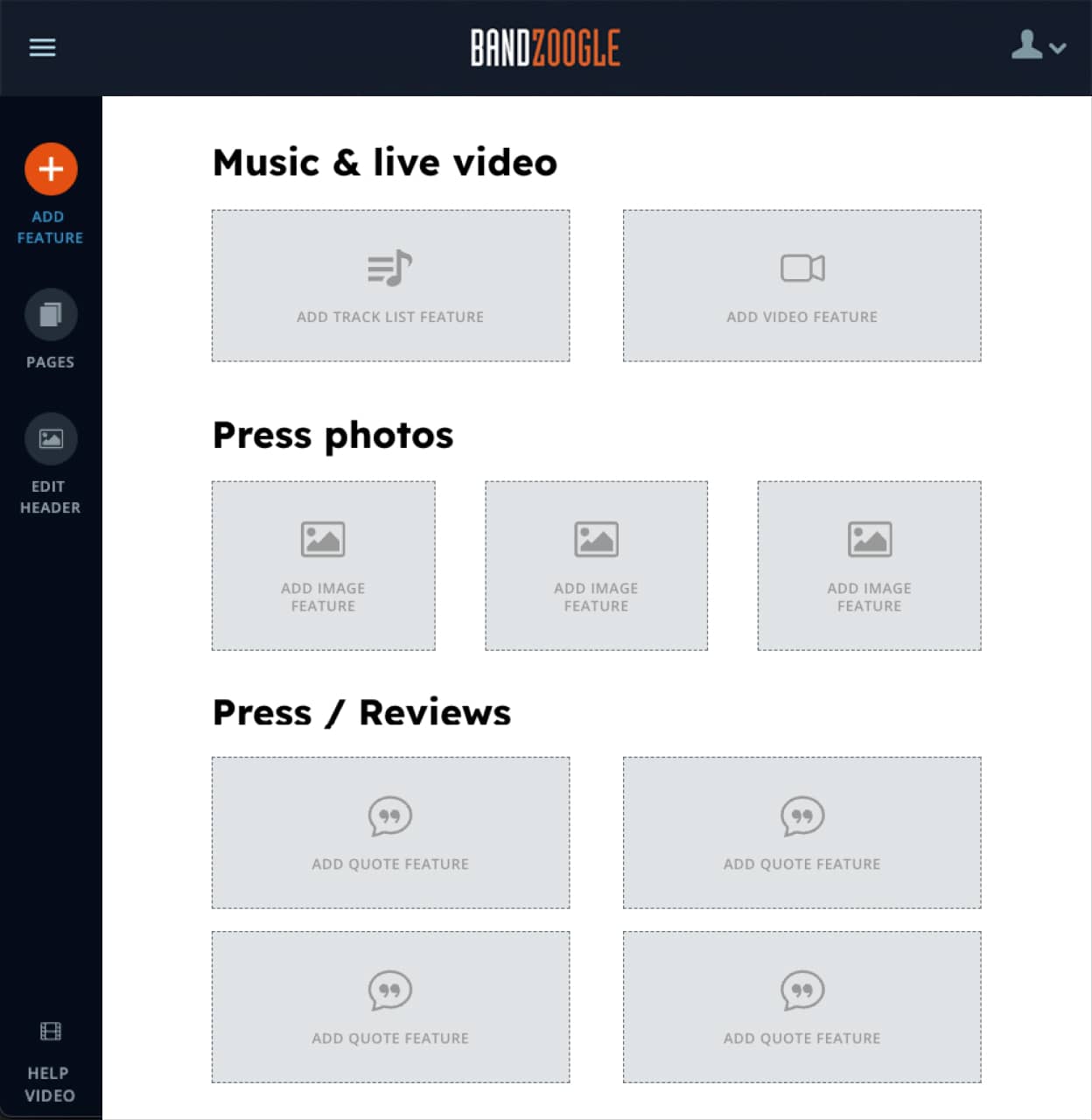This screenshot has height=1120, width=1092.
Task: Expand the account dropdown chevron
Action: [1058, 48]
